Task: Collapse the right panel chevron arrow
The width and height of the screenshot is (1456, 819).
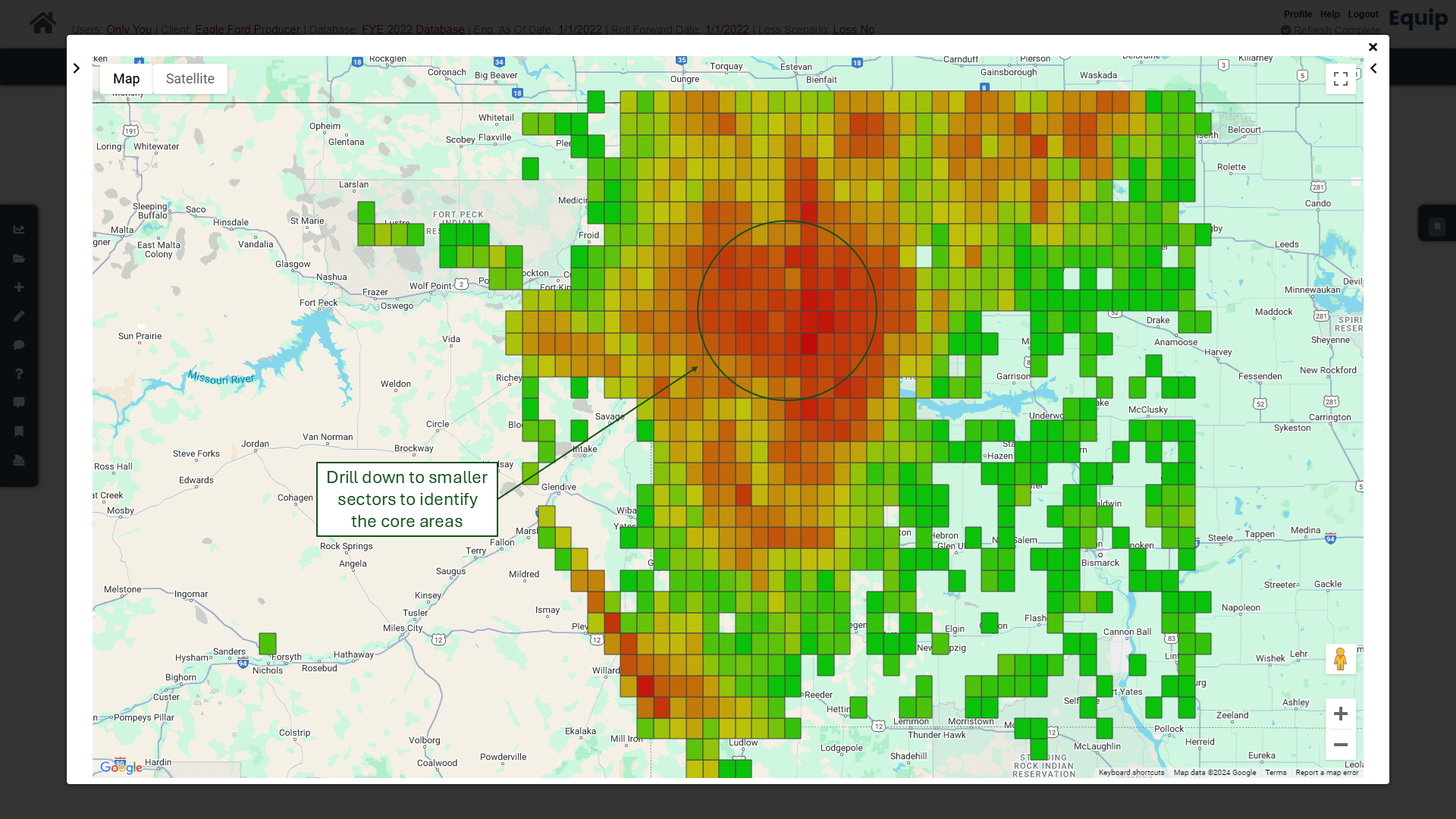Action: pos(1373,68)
